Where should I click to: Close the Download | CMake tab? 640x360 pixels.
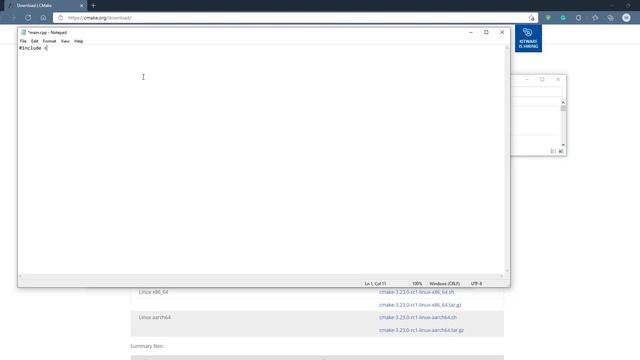(x=81, y=6)
